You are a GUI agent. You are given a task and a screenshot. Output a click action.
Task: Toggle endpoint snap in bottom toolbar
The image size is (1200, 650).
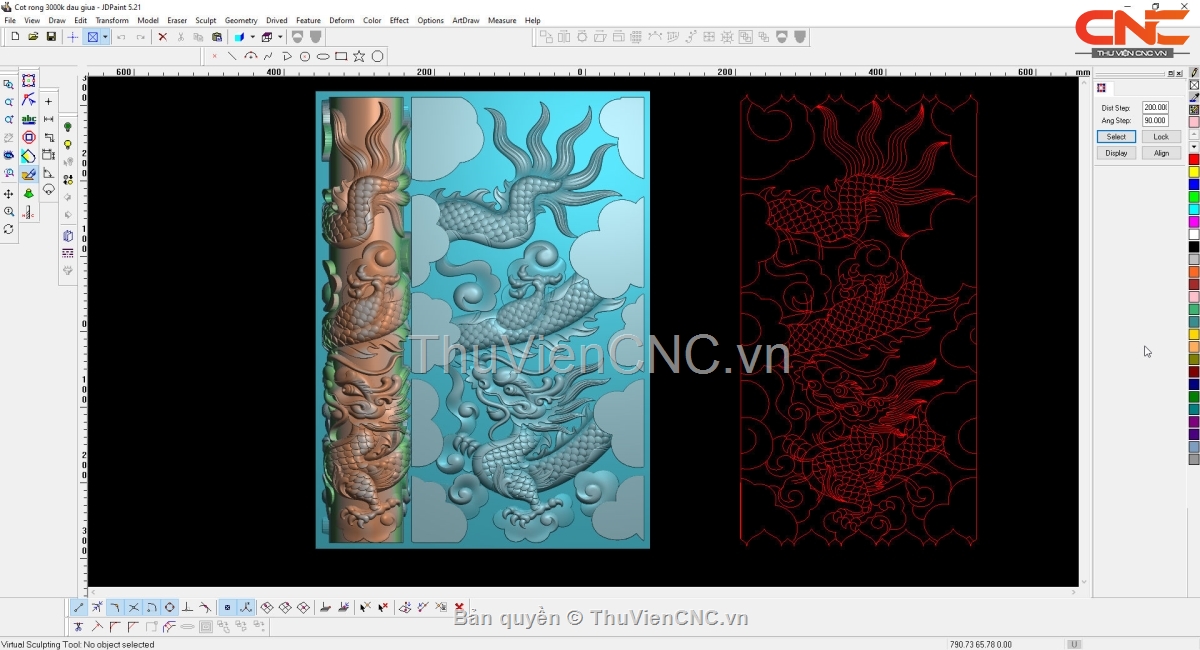[79, 607]
